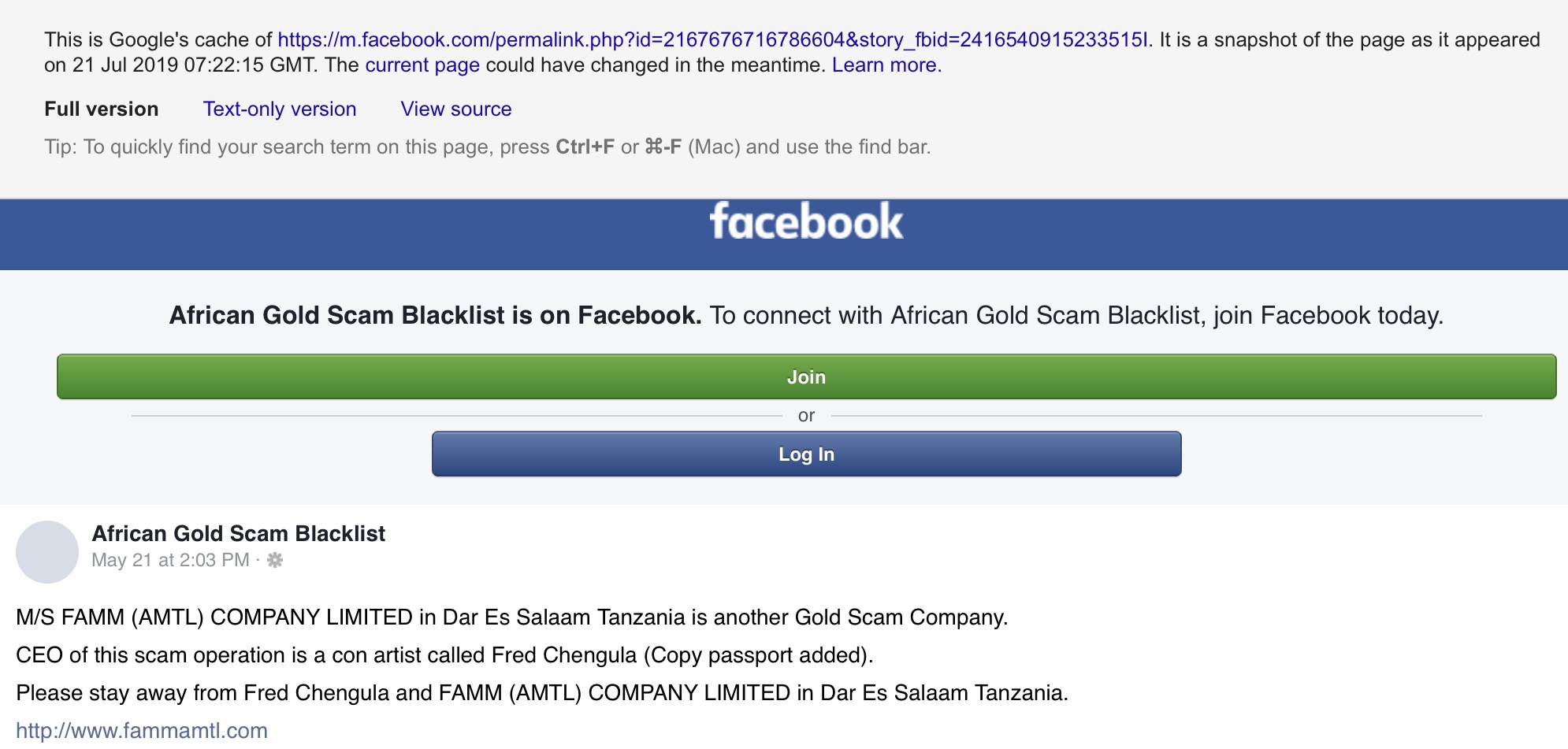Open the cached m.facebook.com permalink URL

pos(713,40)
